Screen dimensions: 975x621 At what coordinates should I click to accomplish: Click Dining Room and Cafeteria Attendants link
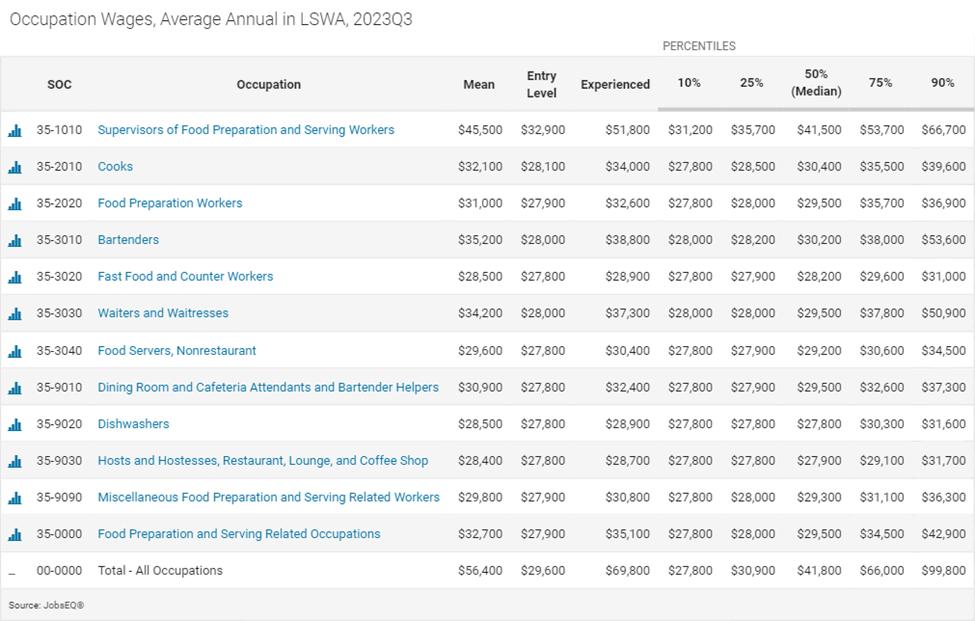tap(268, 387)
